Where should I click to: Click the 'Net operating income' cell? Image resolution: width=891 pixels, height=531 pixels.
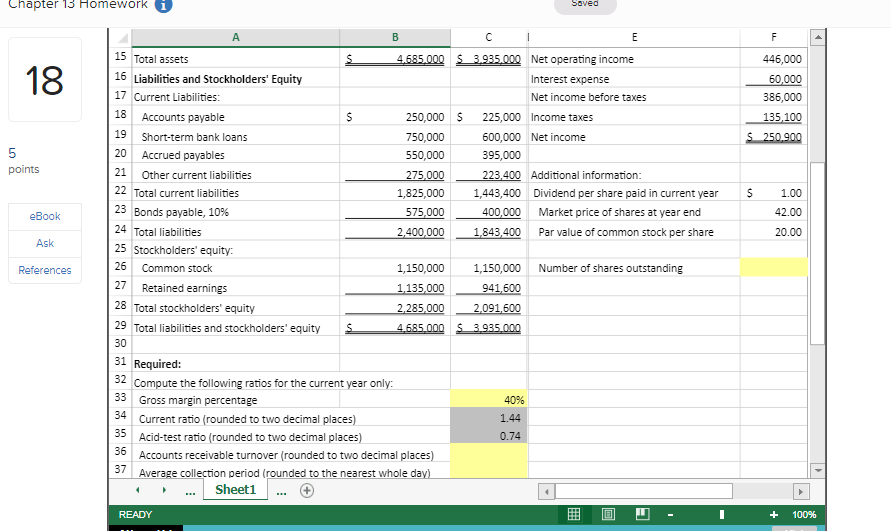[x=634, y=59]
